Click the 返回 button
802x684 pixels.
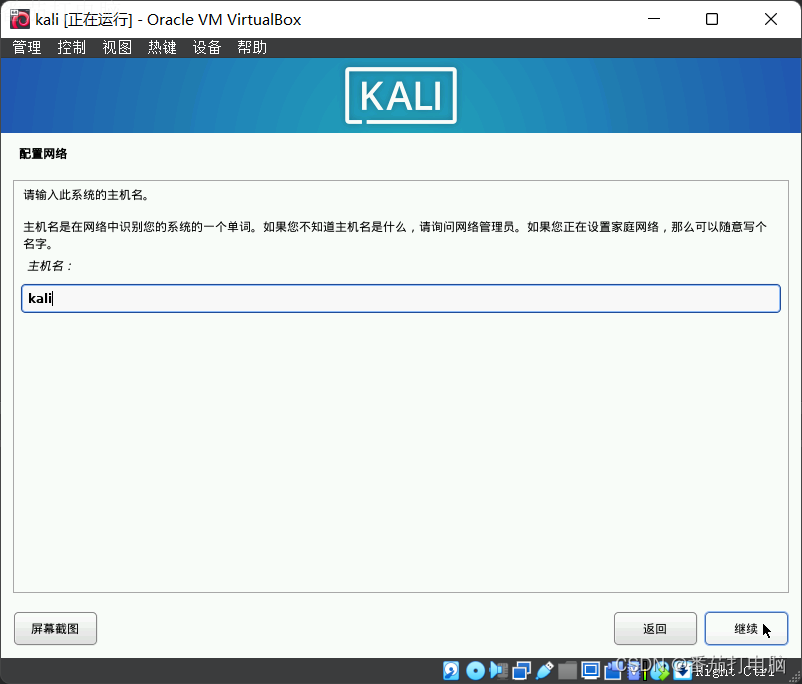pyautogui.click(x=655, y=628)
